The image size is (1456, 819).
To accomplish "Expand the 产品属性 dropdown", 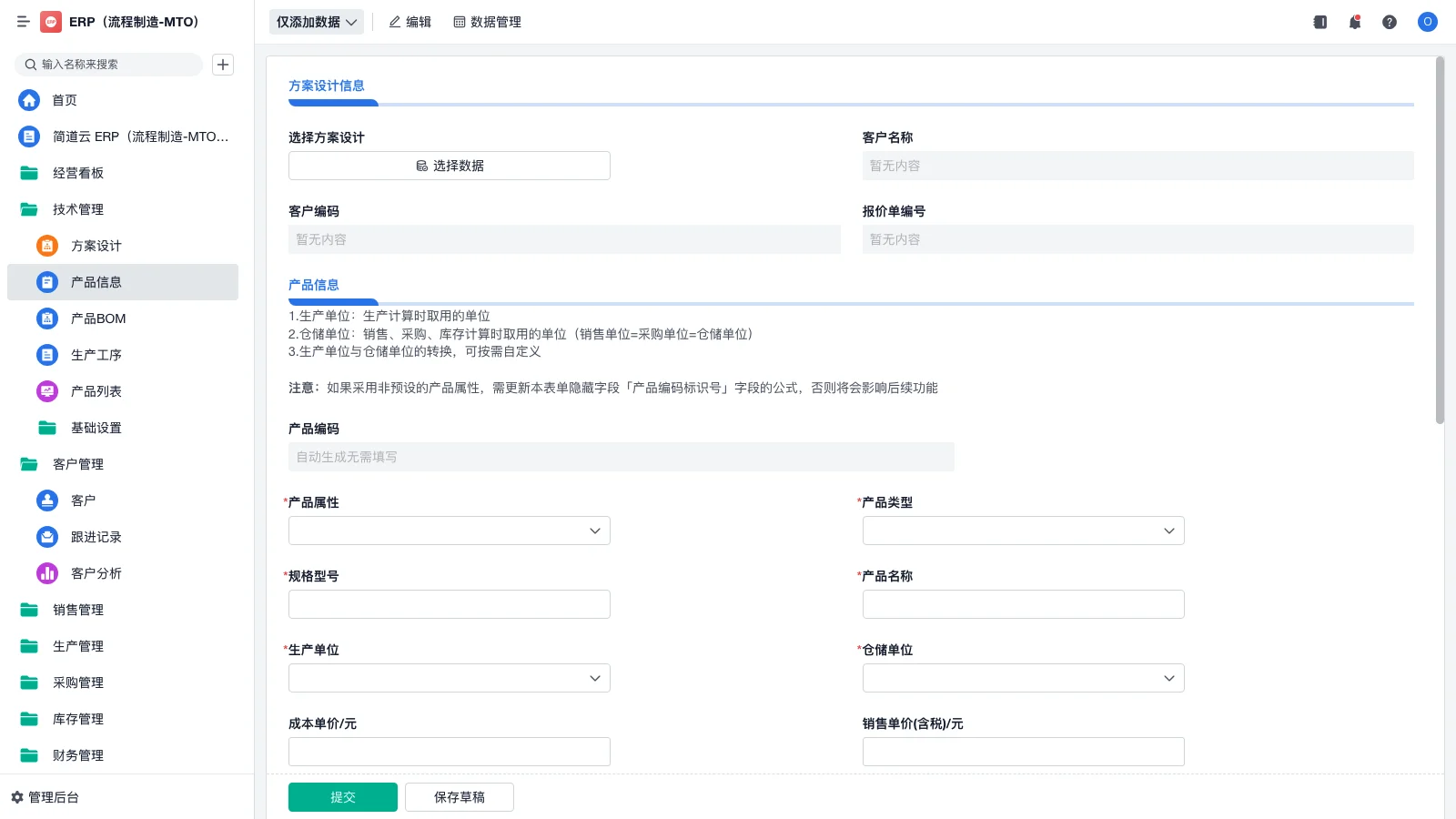I will point(449,531).
